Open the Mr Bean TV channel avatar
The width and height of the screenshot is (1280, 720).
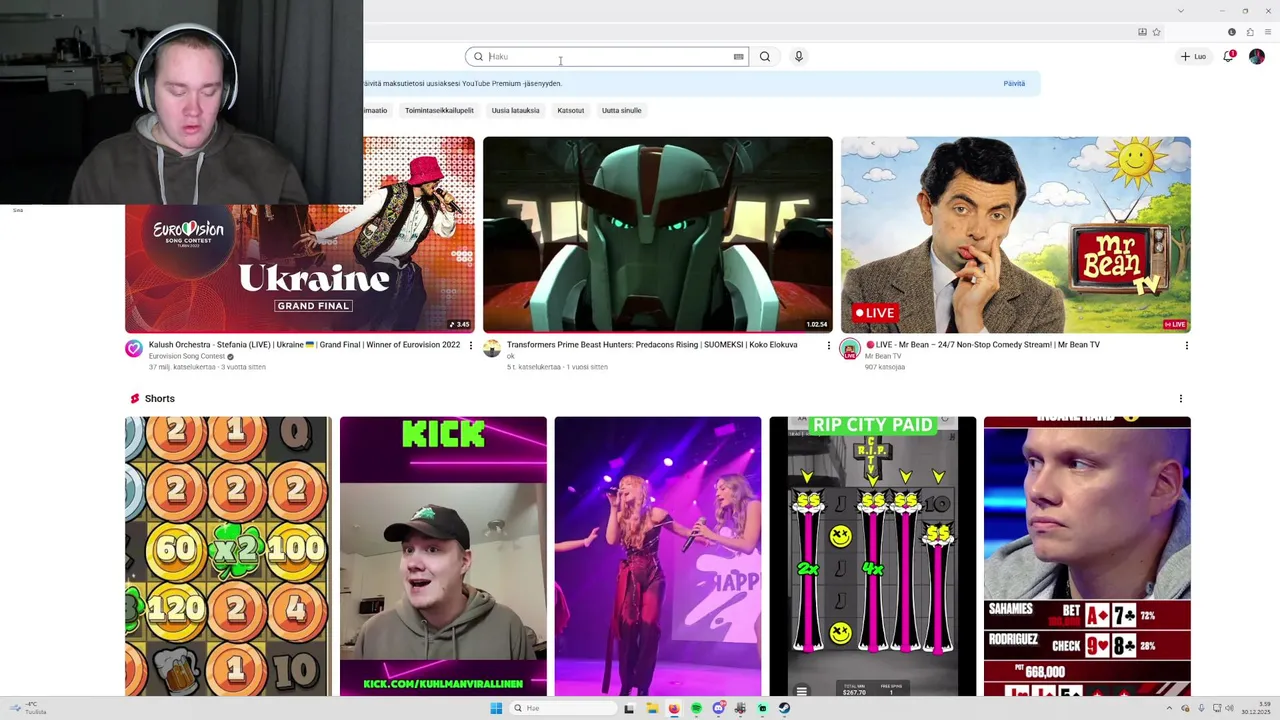(x=849, y=349)
